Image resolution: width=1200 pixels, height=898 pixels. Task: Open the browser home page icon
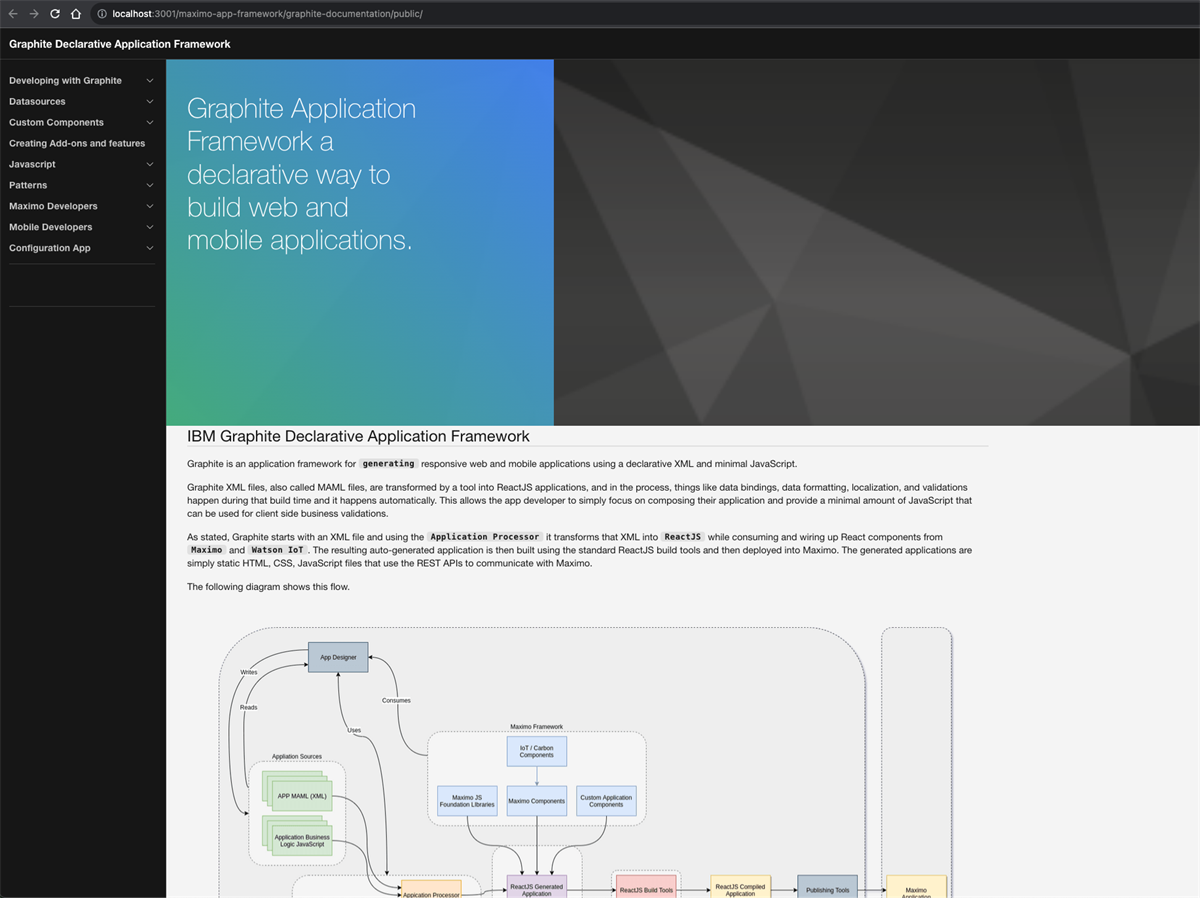click(76, 14)
